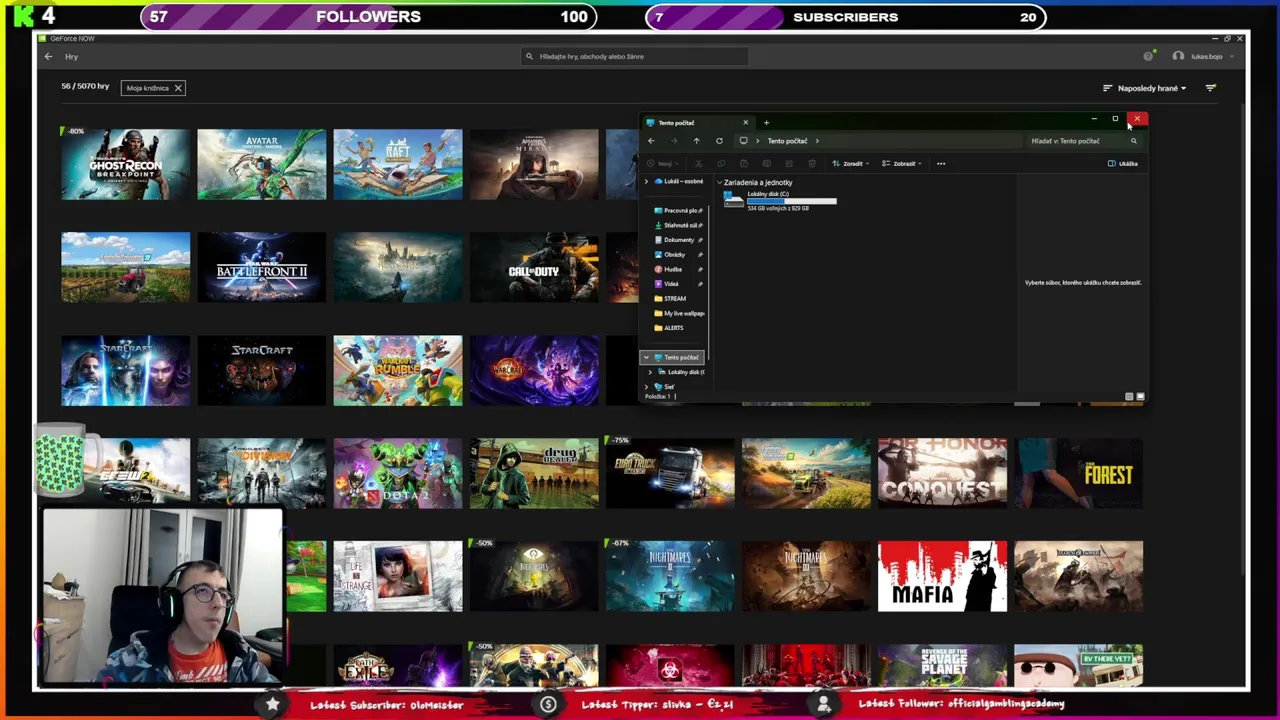
Task: Open lukas.bojo account menu
Action: 1205,56
